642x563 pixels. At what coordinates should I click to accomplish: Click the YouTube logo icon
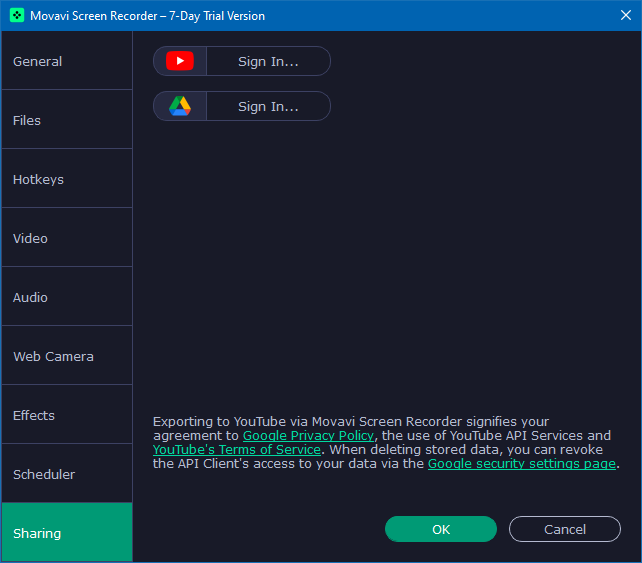click(180, 61)
